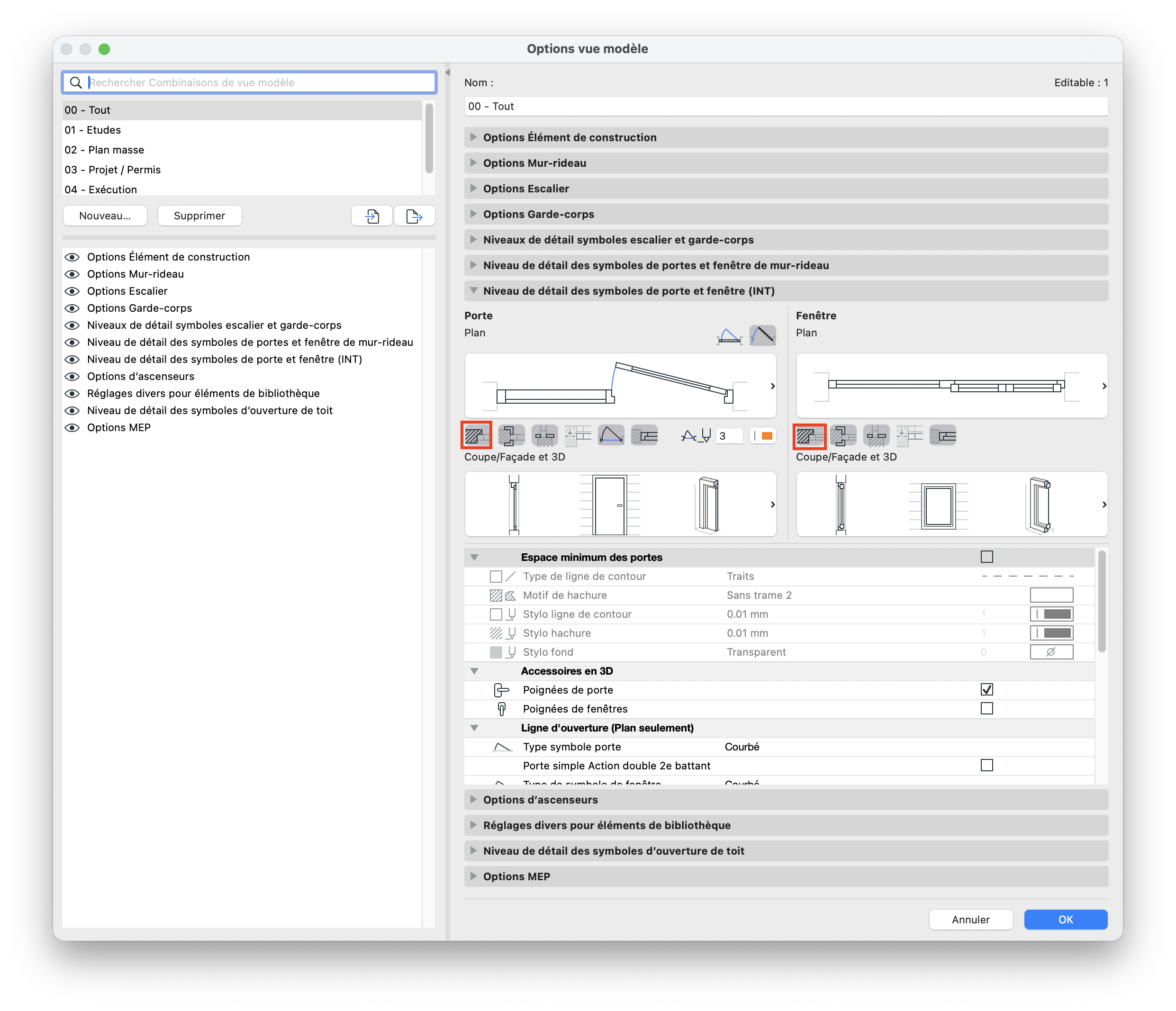Expand Options Élément de construction section
Image resolution: width=1176 pixels, height=1011 pixels.
(786, 137)
